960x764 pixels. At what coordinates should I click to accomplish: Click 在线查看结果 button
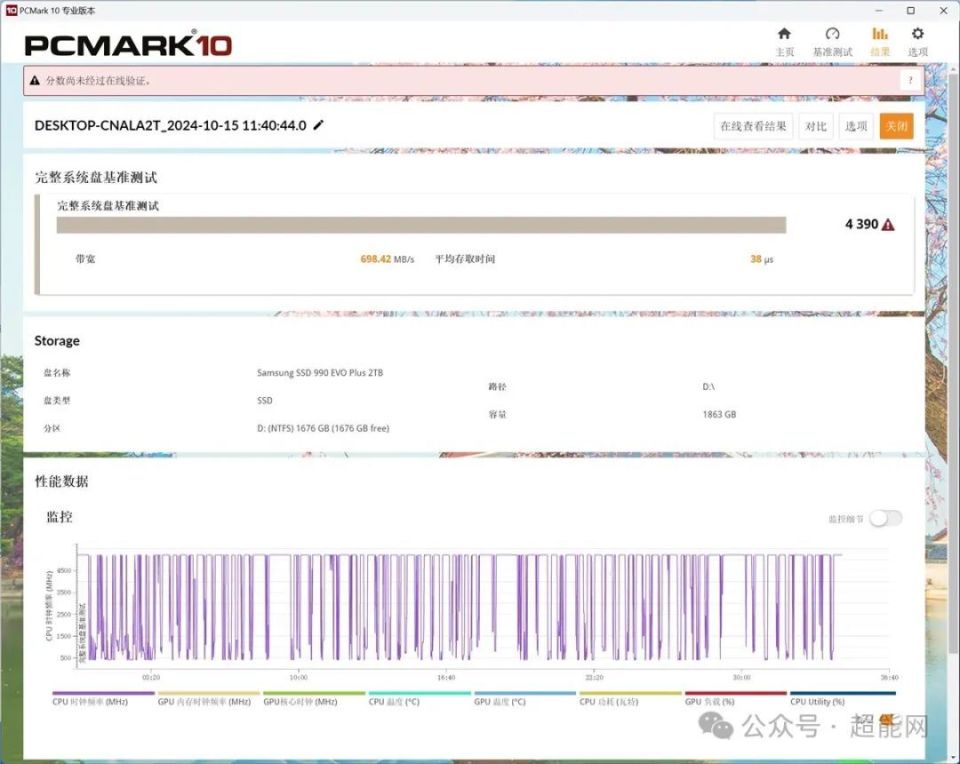(753, 126)
